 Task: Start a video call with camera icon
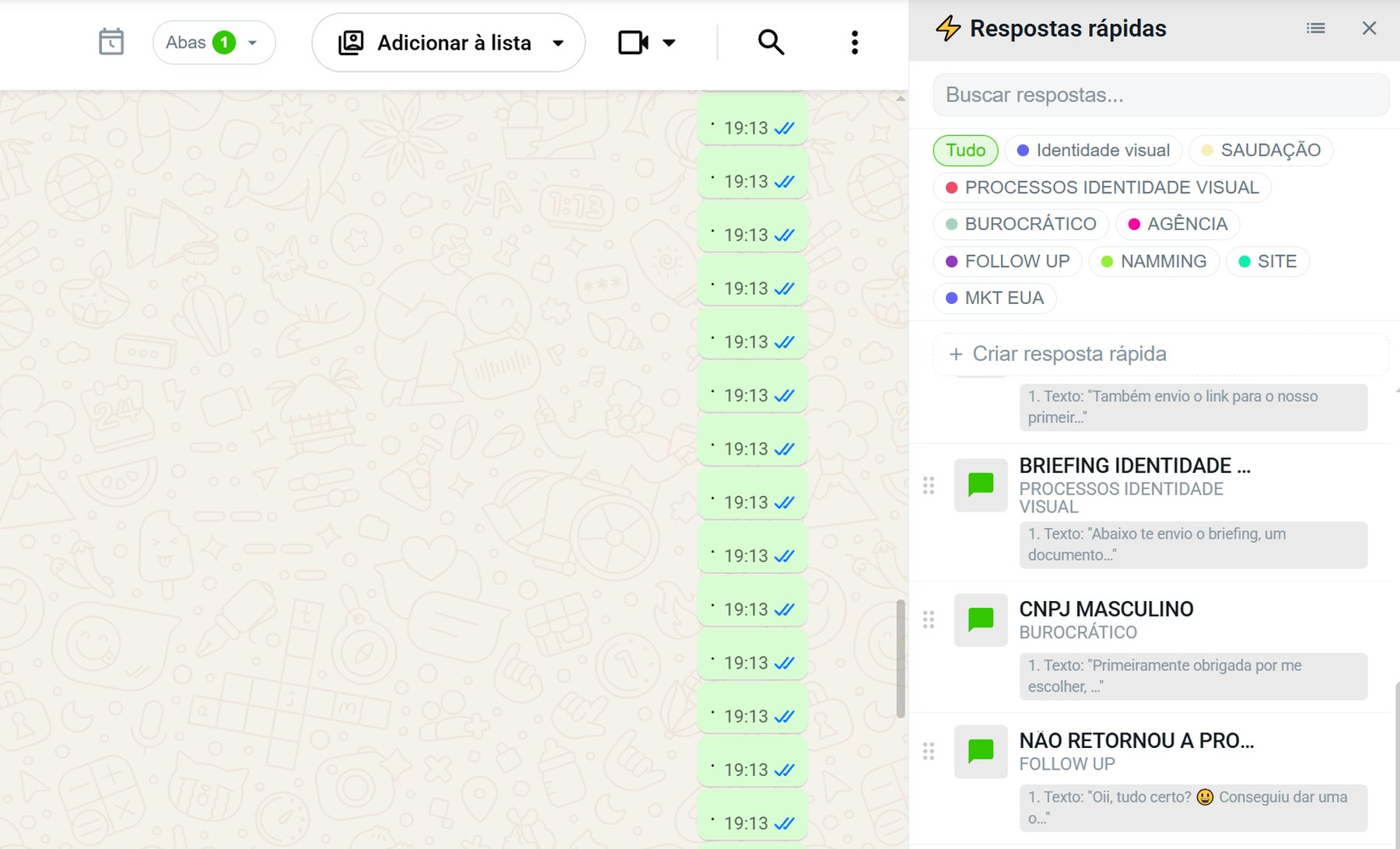pyautogui.click(x=633, y=42)
